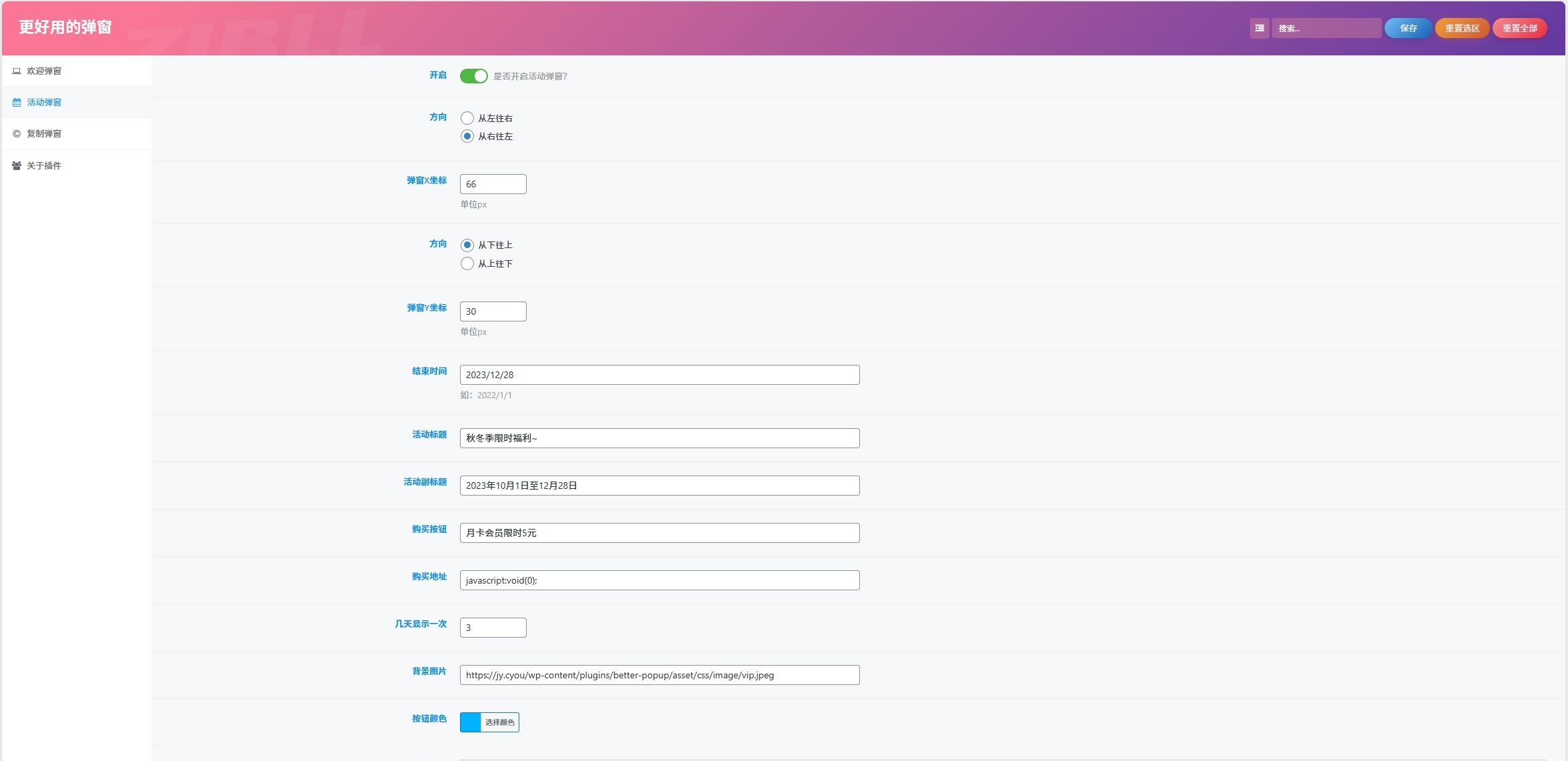1568x761 pixels.
Task: Select the 从右往左 radio option
Action: [467, 136]
